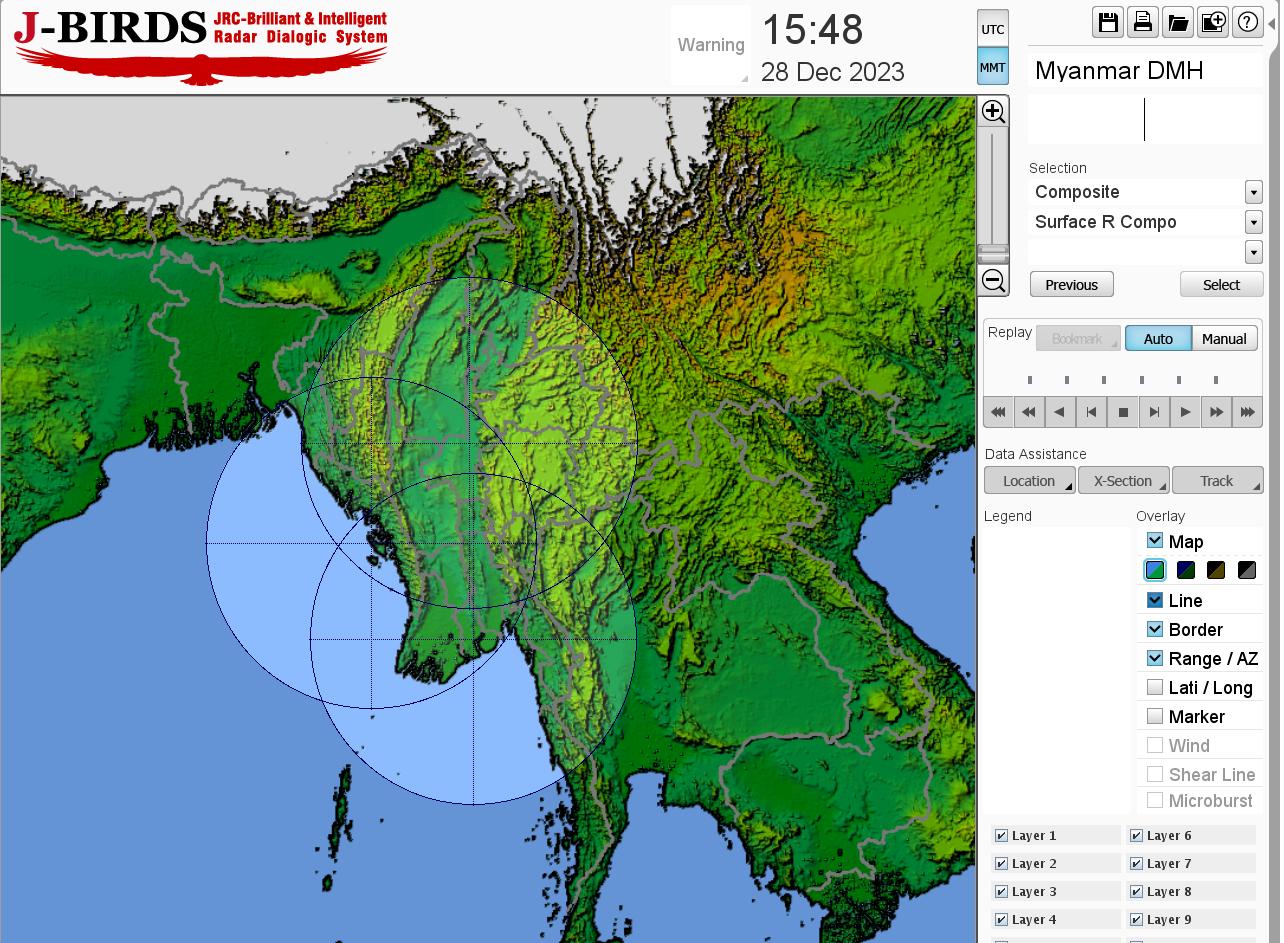The image size is (1284, 943).
Task: Click the Select button
Action: (1221, 285)
